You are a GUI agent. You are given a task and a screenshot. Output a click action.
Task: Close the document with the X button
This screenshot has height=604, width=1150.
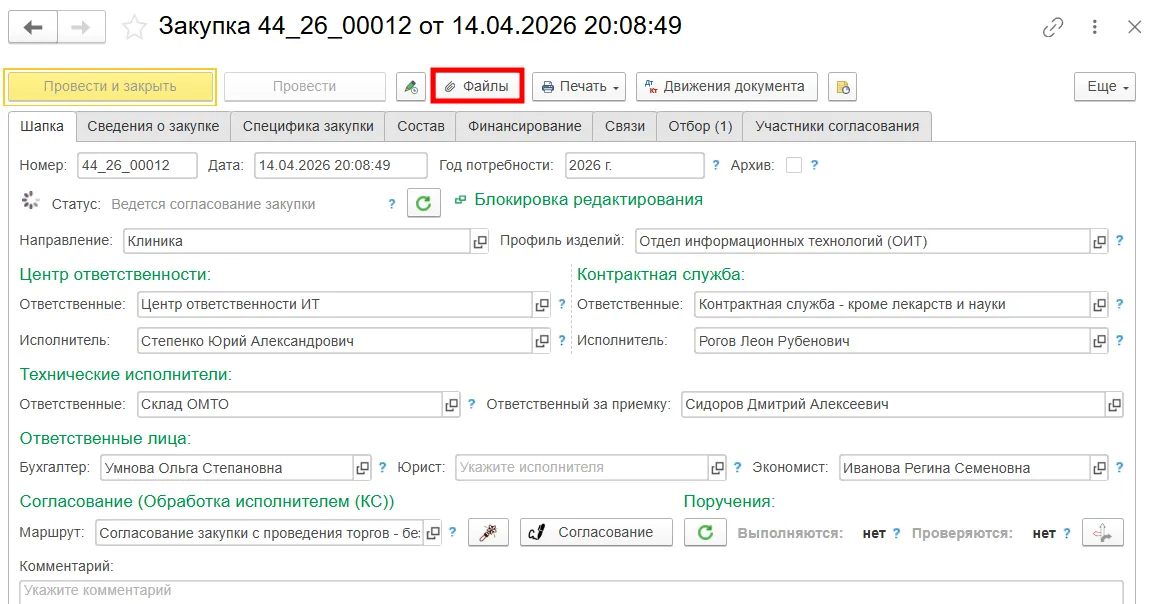[1134, 28]
